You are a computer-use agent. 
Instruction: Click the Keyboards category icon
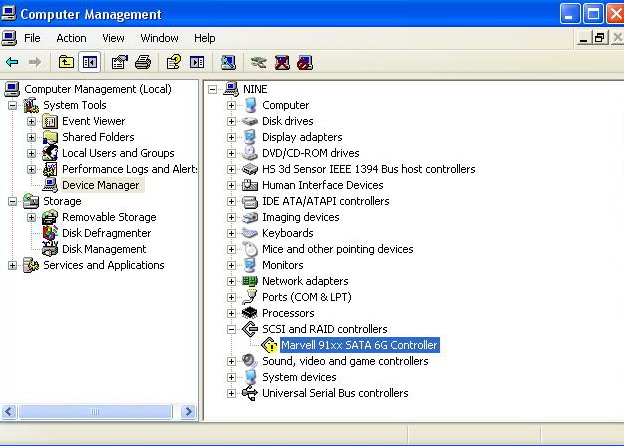[x=250, y=233]
